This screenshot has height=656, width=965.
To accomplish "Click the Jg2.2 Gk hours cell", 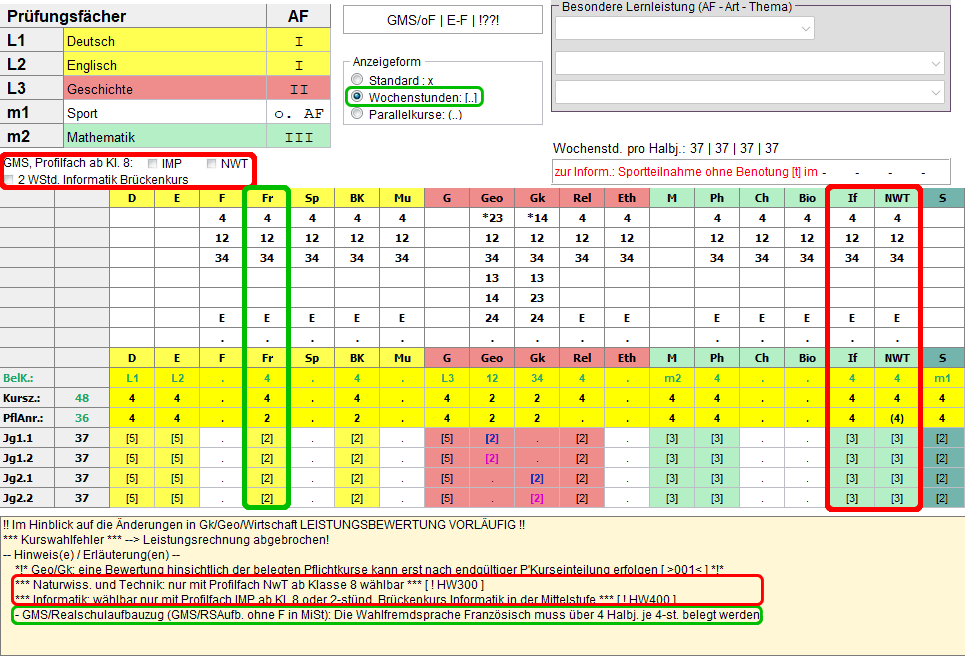I will (537, 498).
